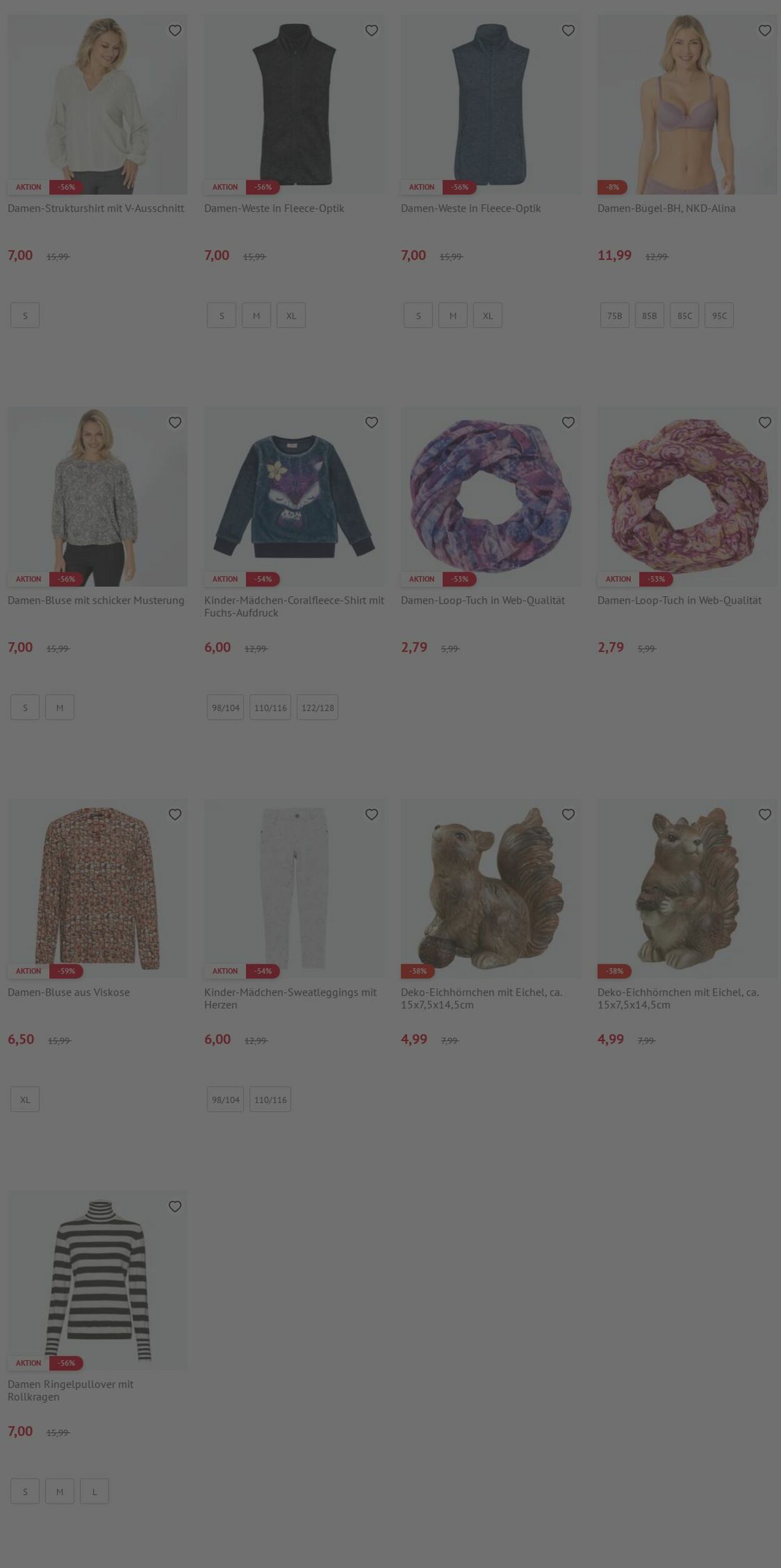The height and width of the screenshot is (1568, 781).
Task: Select size 110/116 for Sweatleggings
Action: (x=271, y=1099)
